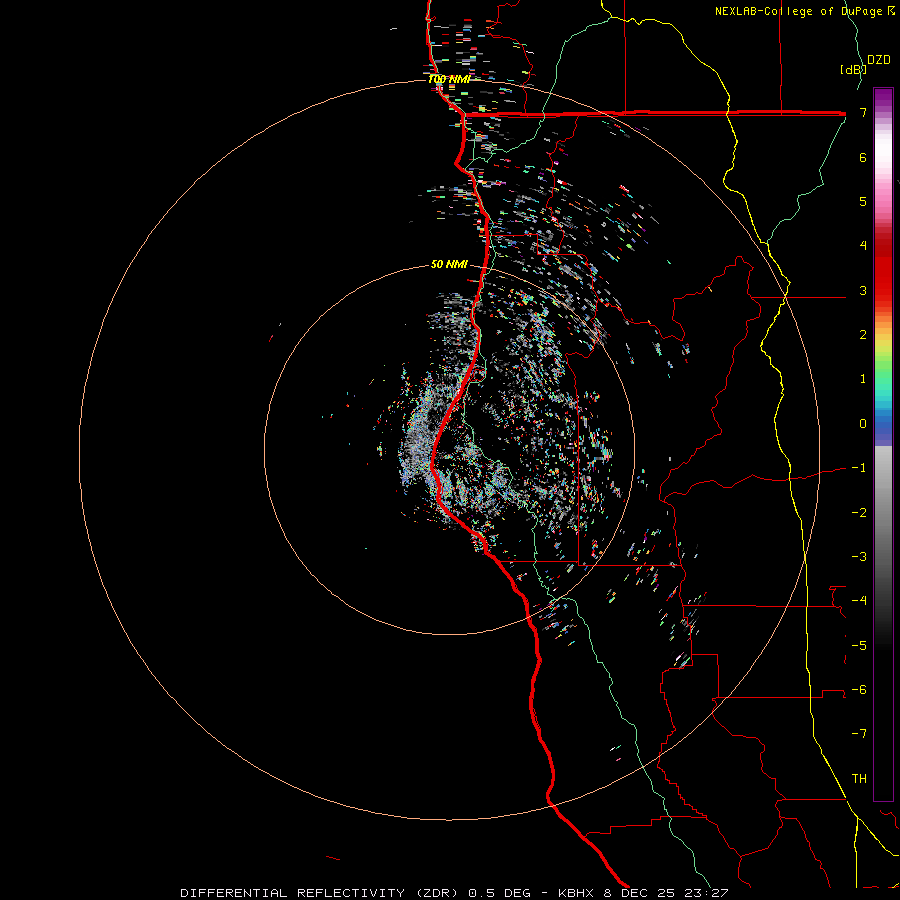Click the 5 value on the color scale

863,201
